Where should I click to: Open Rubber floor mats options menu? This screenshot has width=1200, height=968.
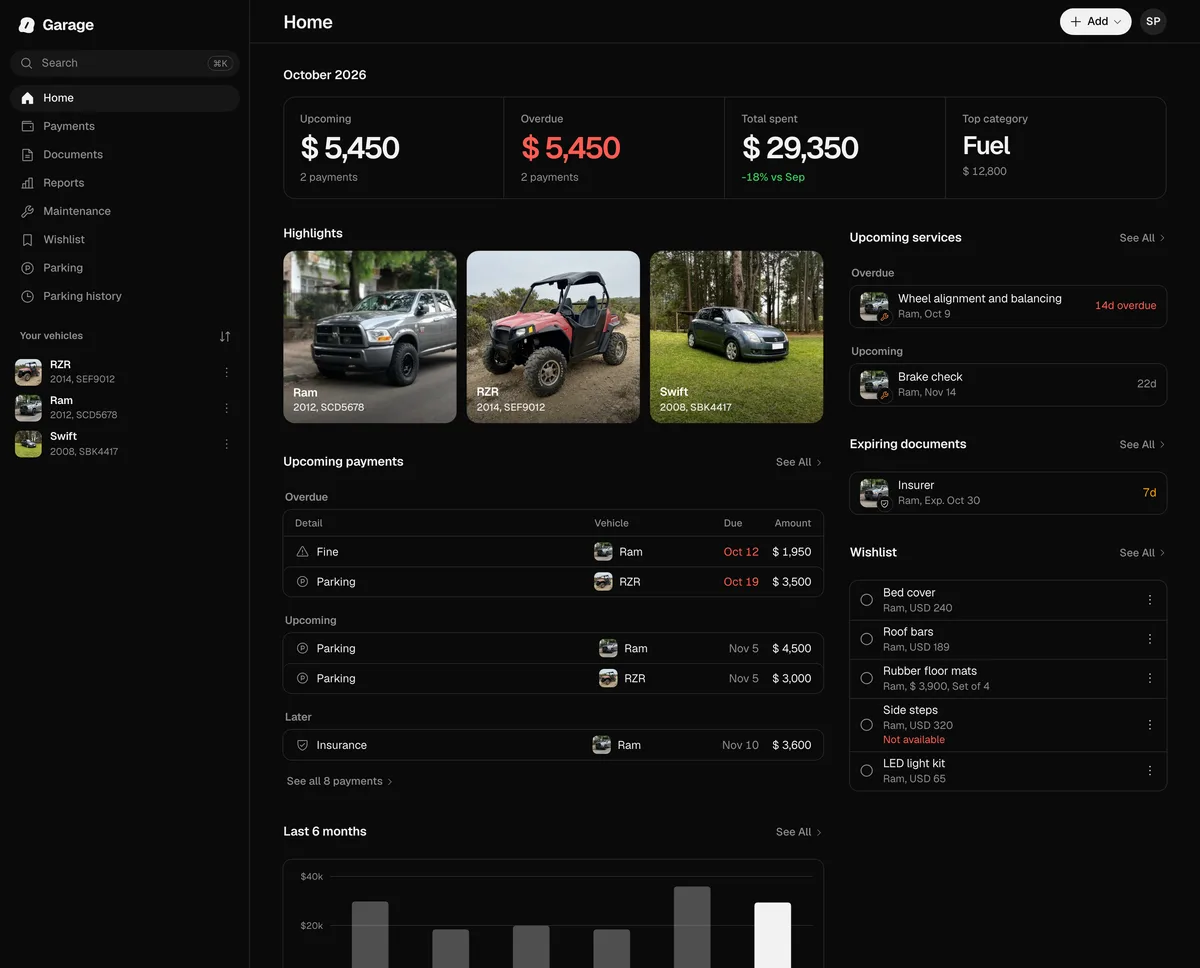[1150, 678]
